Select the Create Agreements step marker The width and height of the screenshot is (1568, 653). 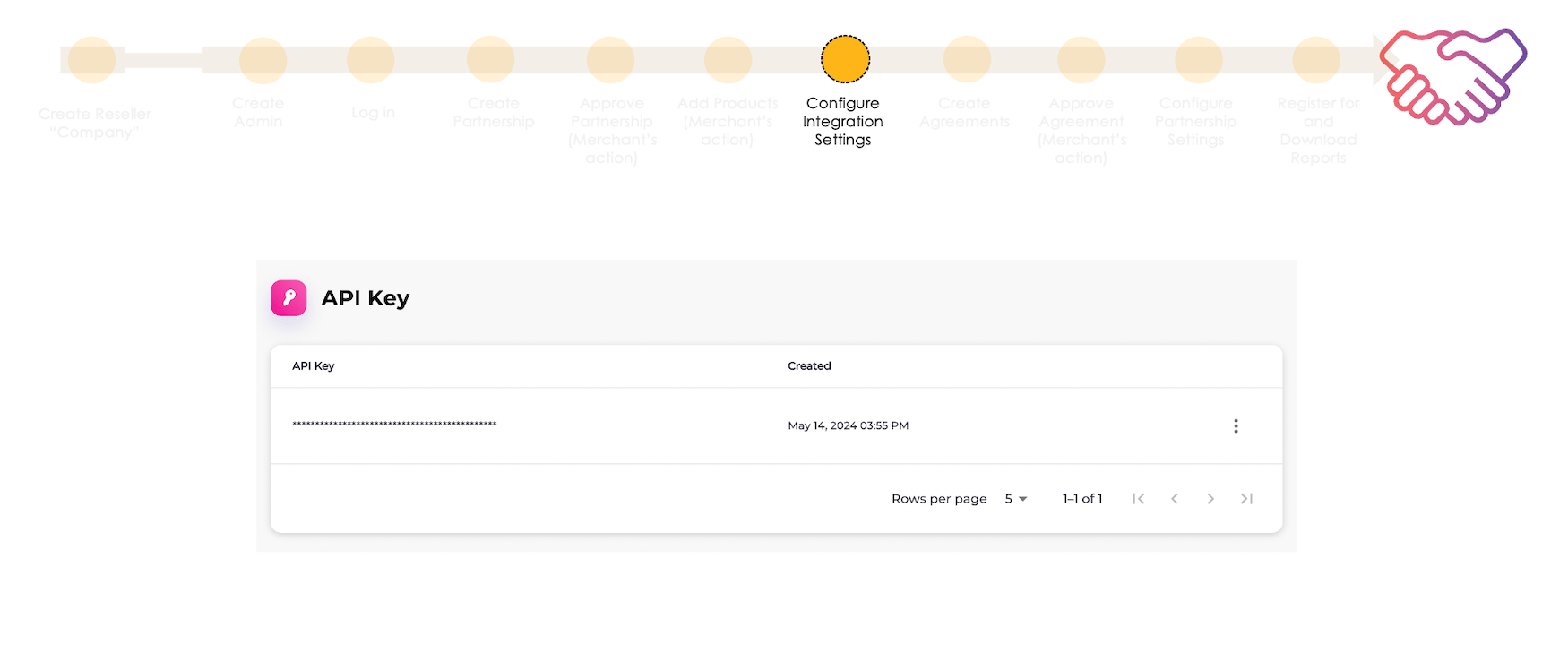point(967,60)
